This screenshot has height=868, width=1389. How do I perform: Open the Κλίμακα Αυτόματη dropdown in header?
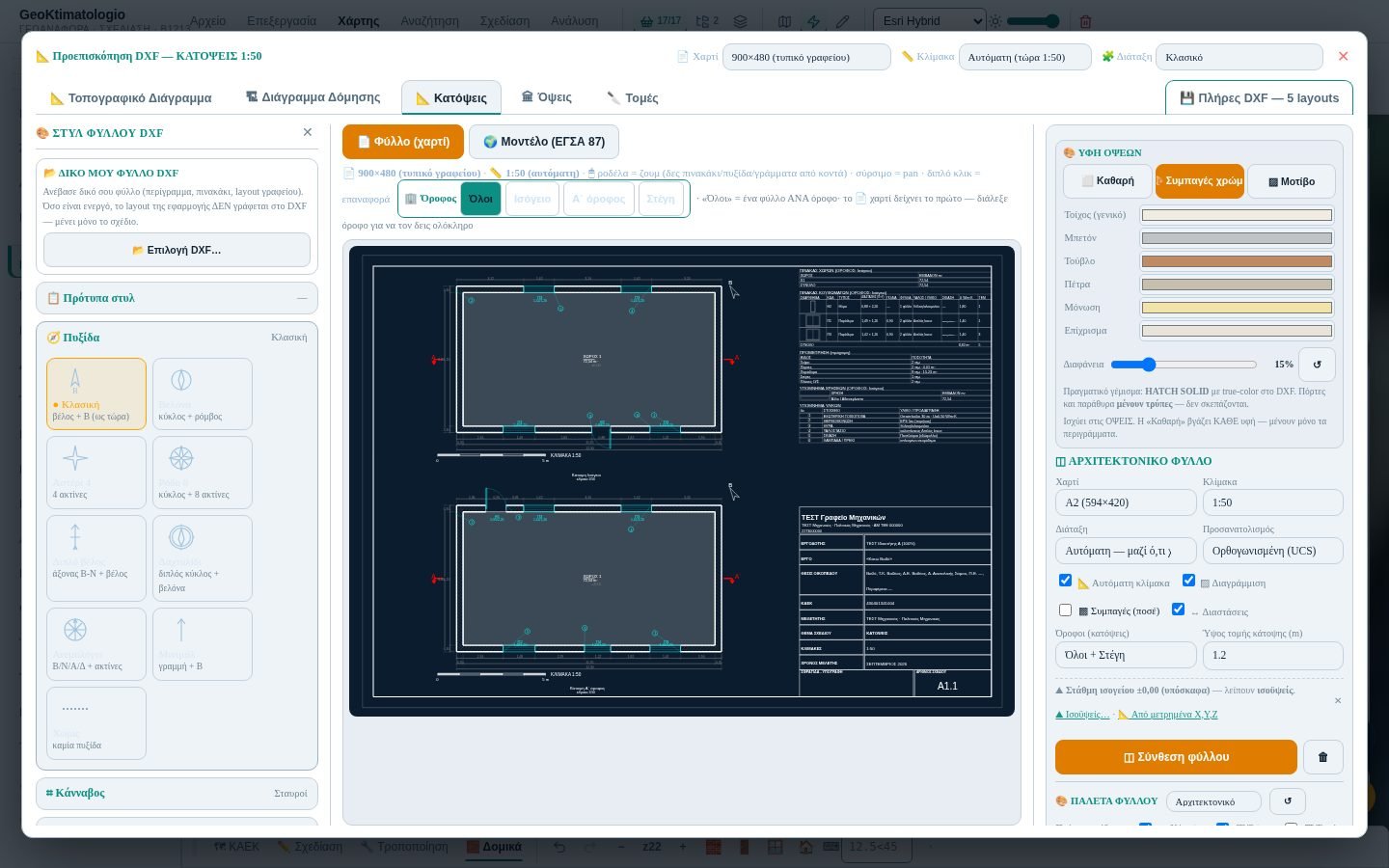(x=1025, y=57)
